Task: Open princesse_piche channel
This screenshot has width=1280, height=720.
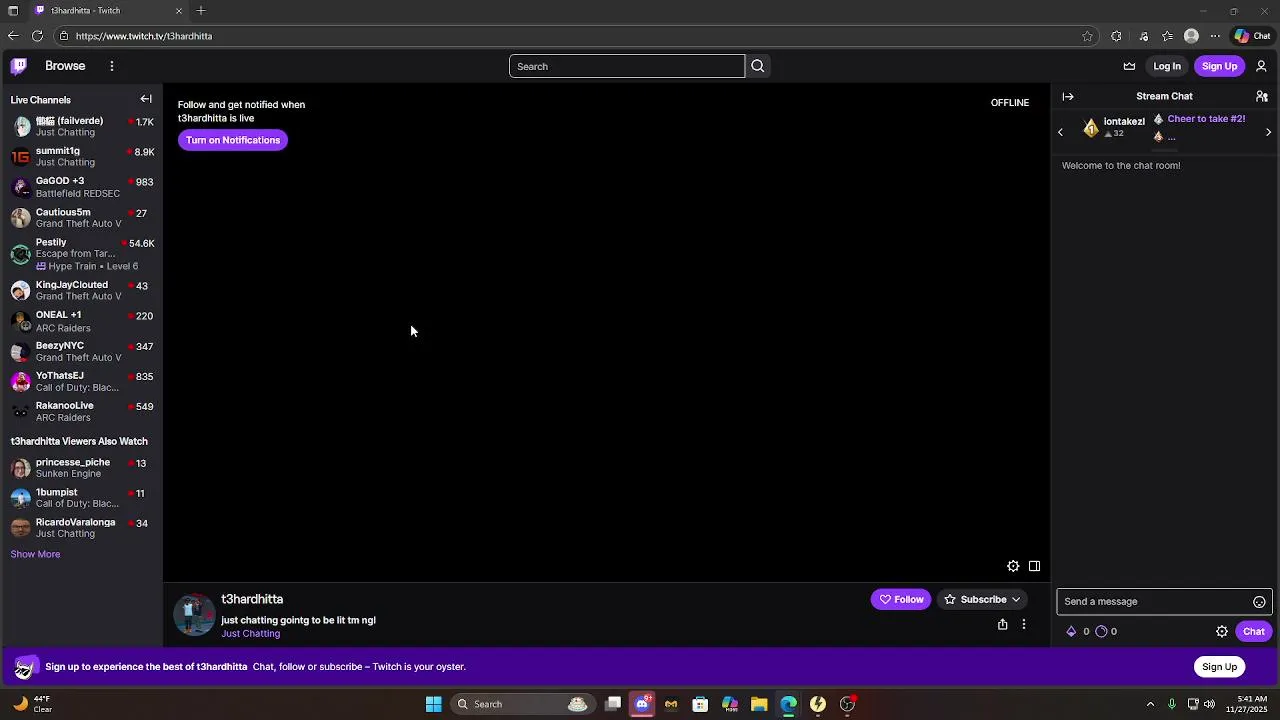Action: (x=81, y=467)
